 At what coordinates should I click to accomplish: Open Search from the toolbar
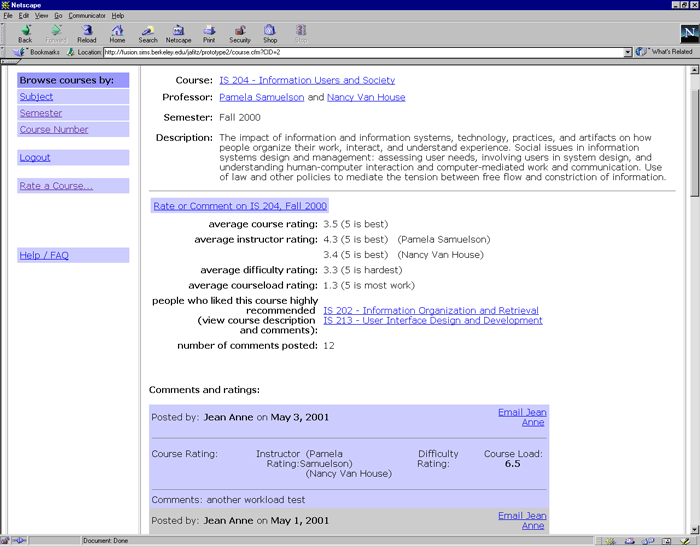pos(148,34)
